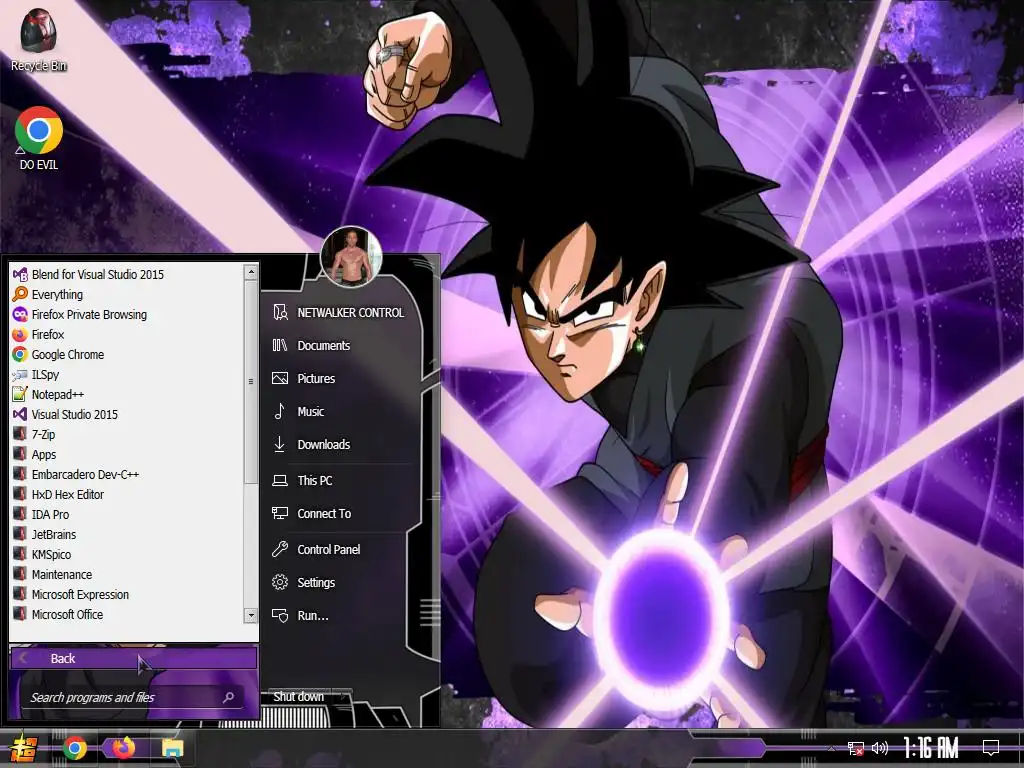Open Chrome from the taskbar
The height and width of the screenshot is (768, 1024).
point(75,748)
